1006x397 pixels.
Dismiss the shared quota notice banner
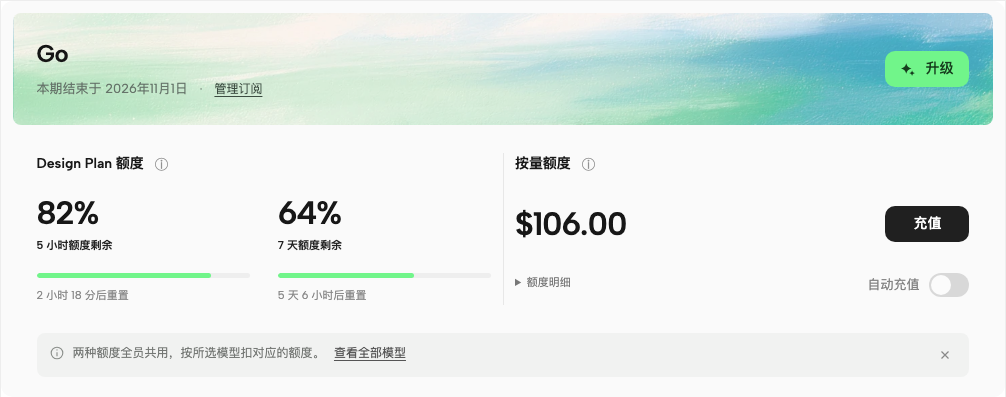click(x=944, y=355)
